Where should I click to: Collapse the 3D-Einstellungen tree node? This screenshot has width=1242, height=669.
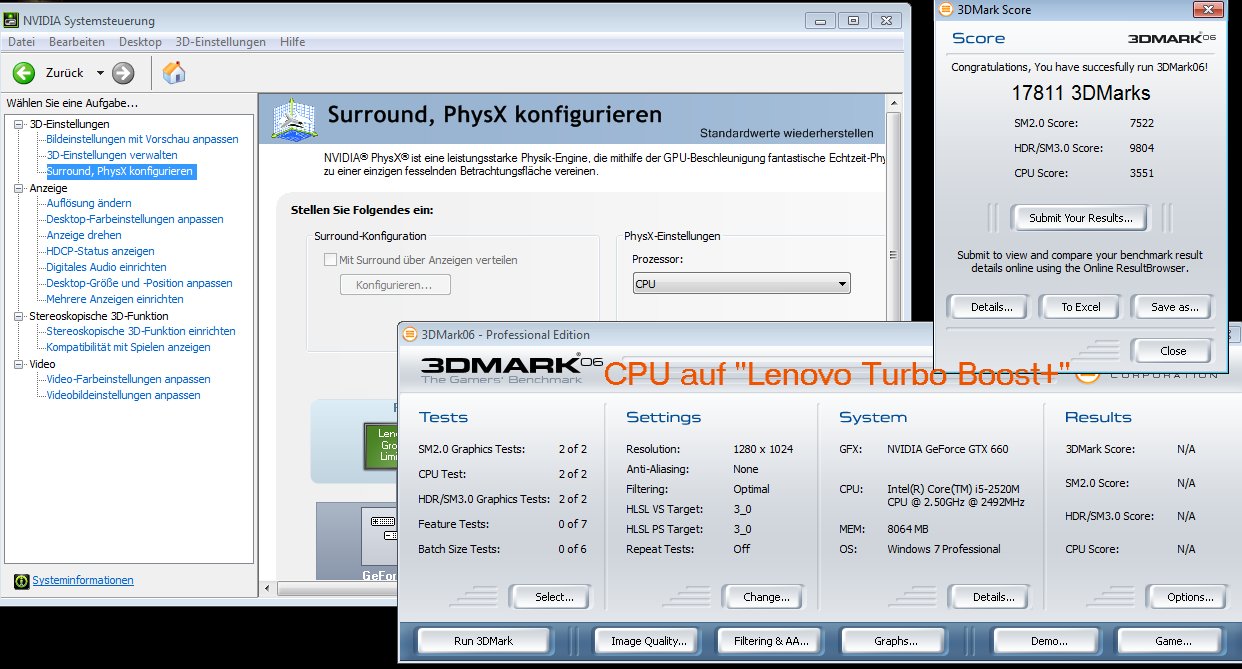pyautogui.click(x=19, y=124)
